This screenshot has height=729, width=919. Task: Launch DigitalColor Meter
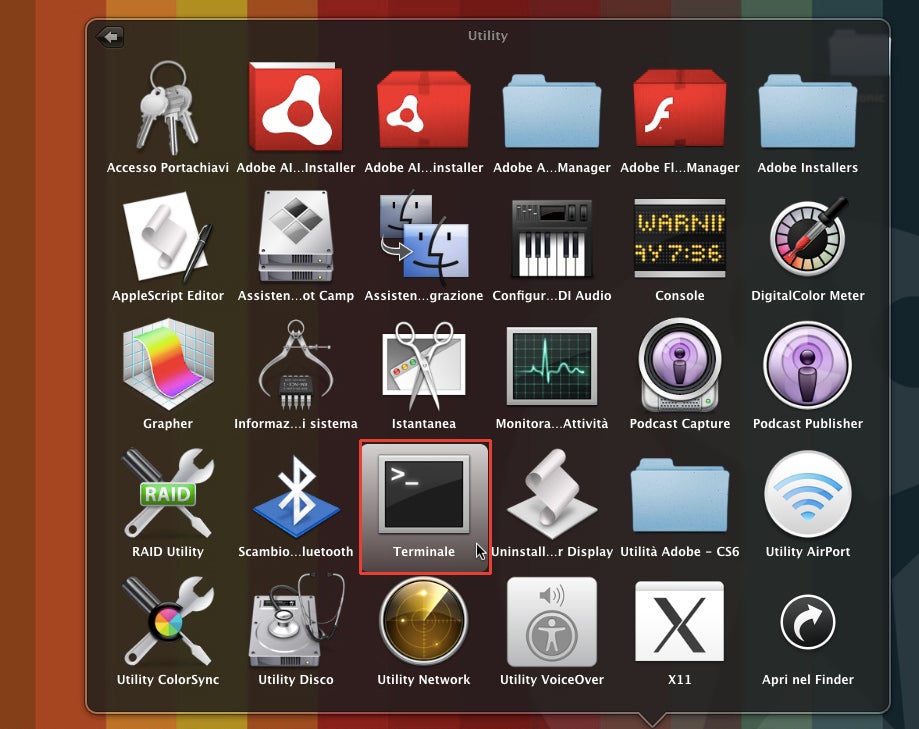coord(808,236)
